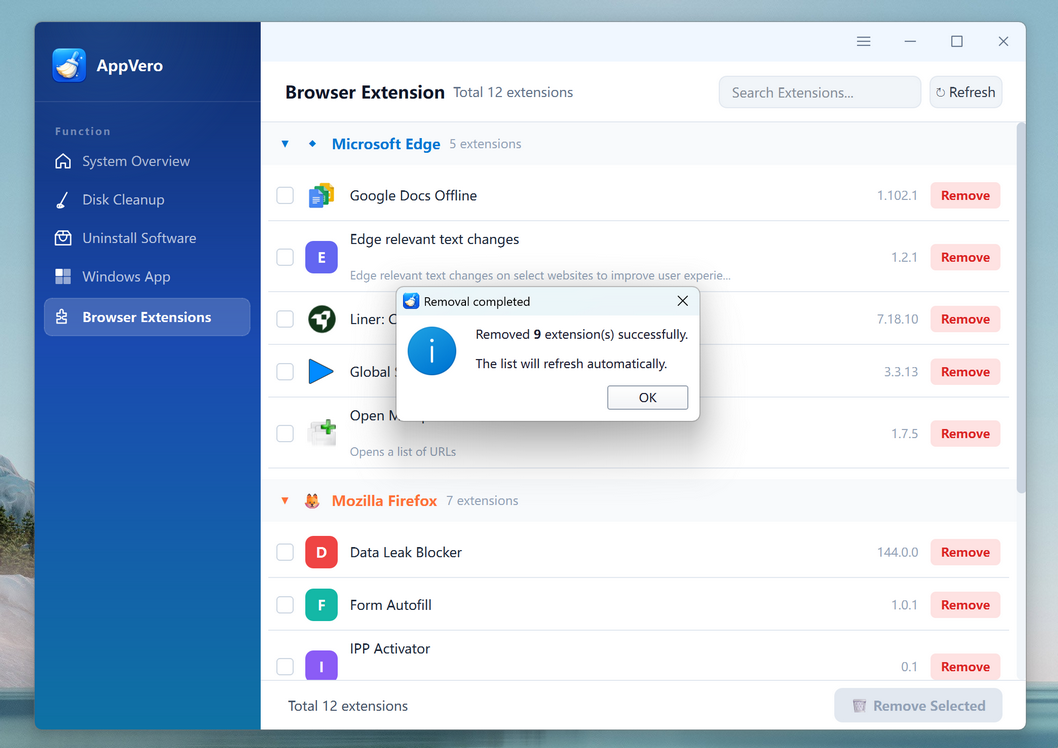Click the Uninstall Software box icon

click(63, 238)
